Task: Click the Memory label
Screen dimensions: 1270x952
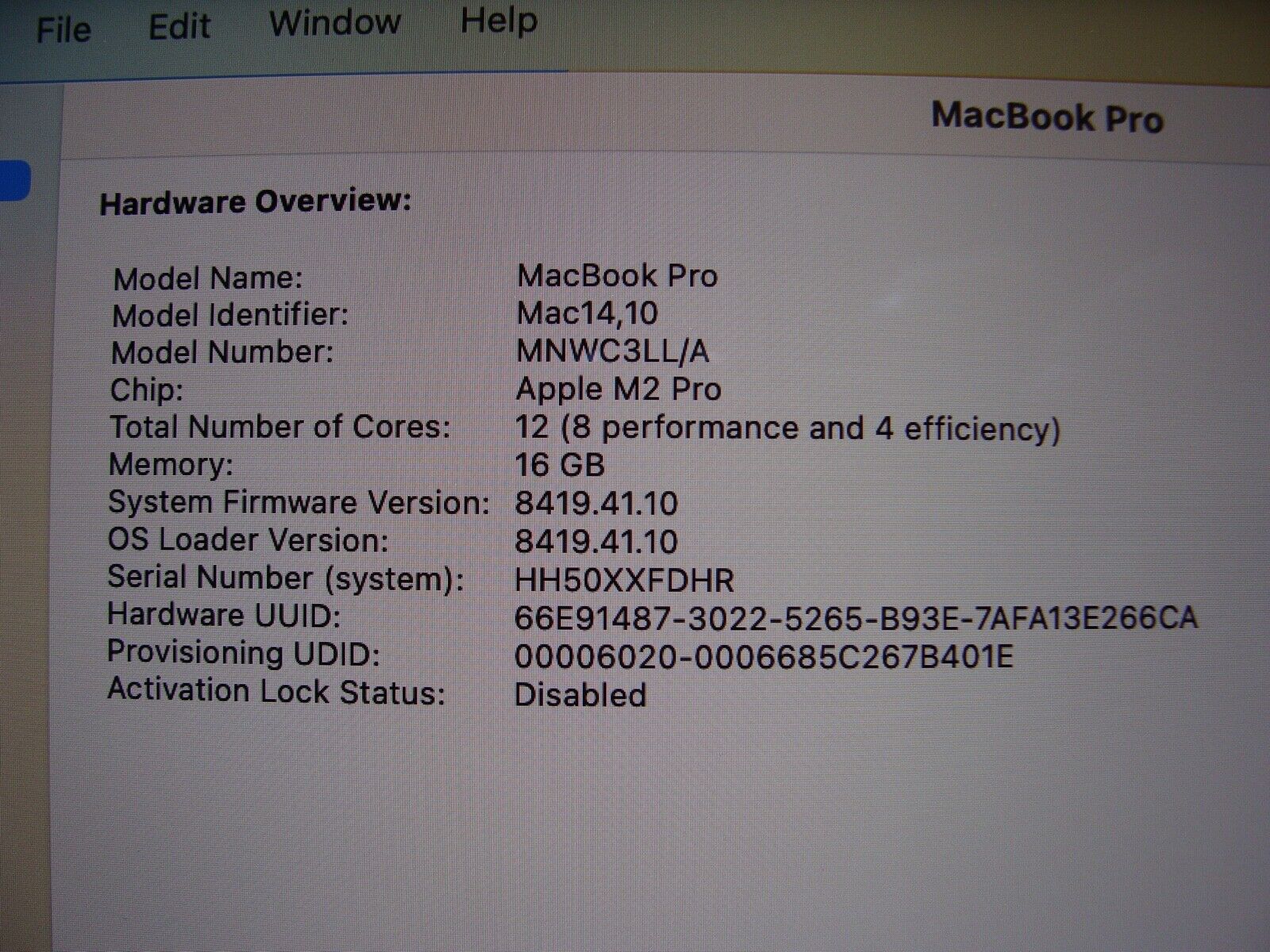Action: coord(171,465)
